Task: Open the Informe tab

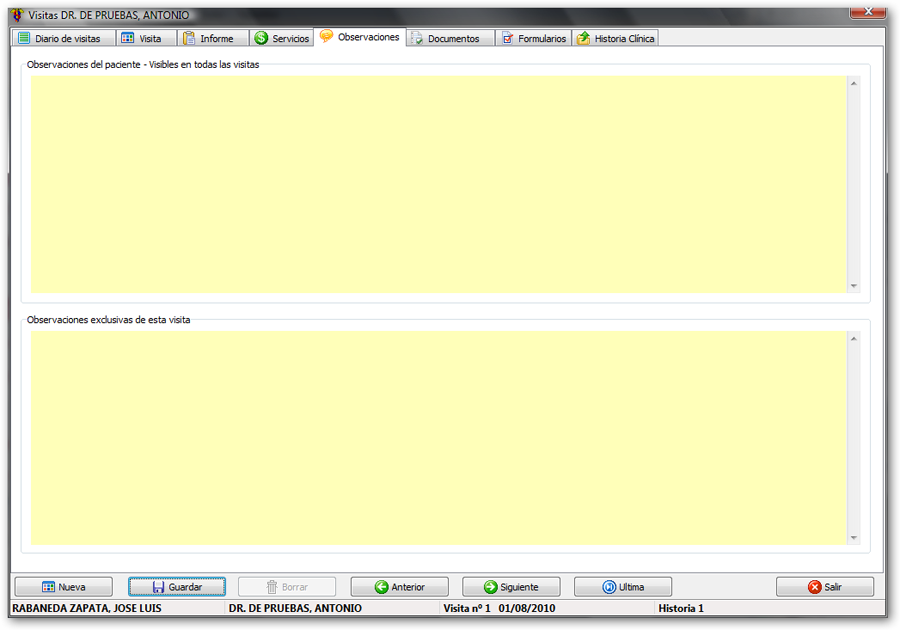Action: [208, 38]
